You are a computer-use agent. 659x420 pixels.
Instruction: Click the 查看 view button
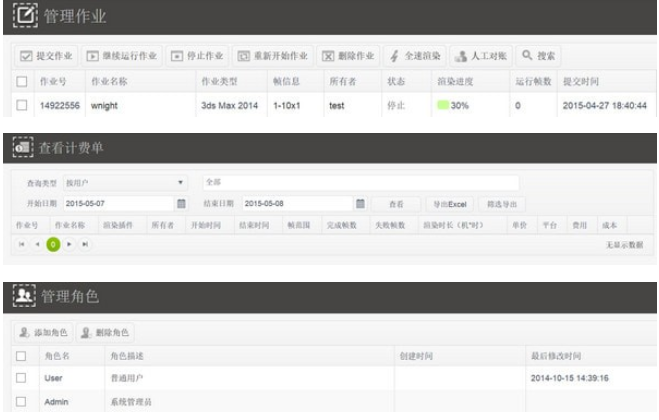[x=396, y=204]
